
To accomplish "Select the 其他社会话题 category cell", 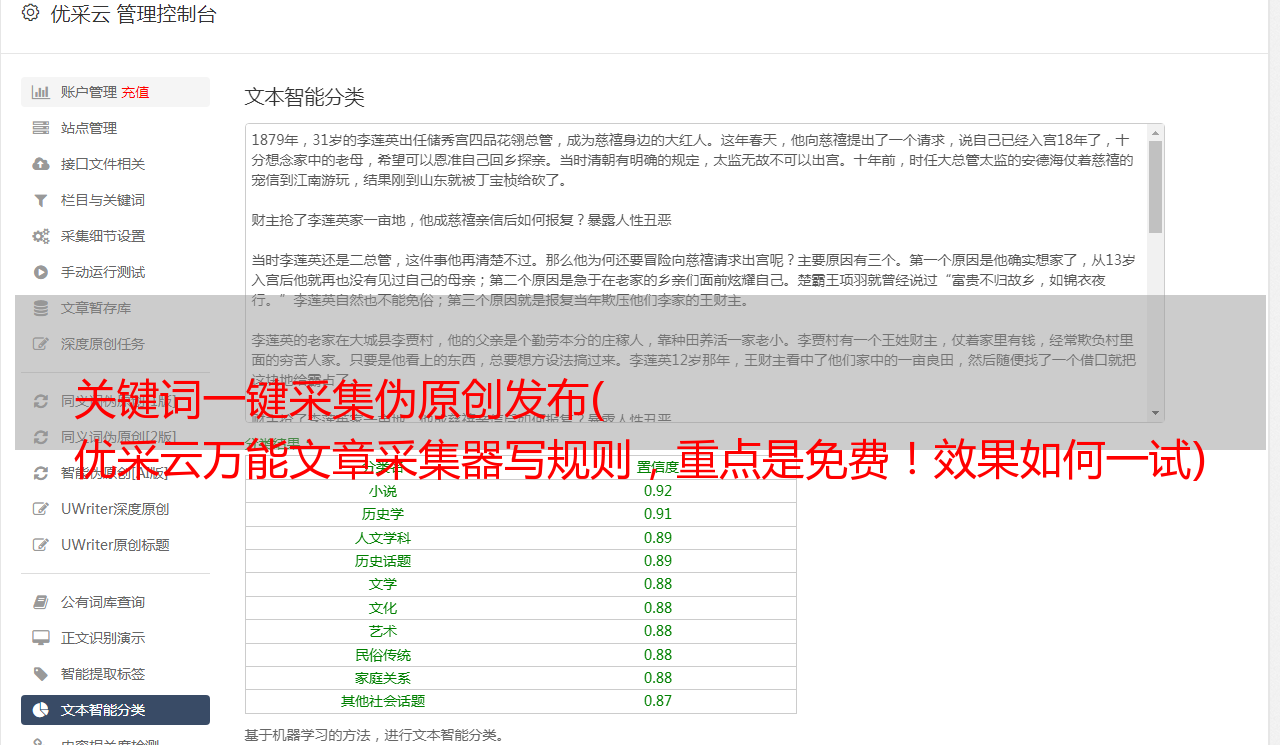I will 383,701.
